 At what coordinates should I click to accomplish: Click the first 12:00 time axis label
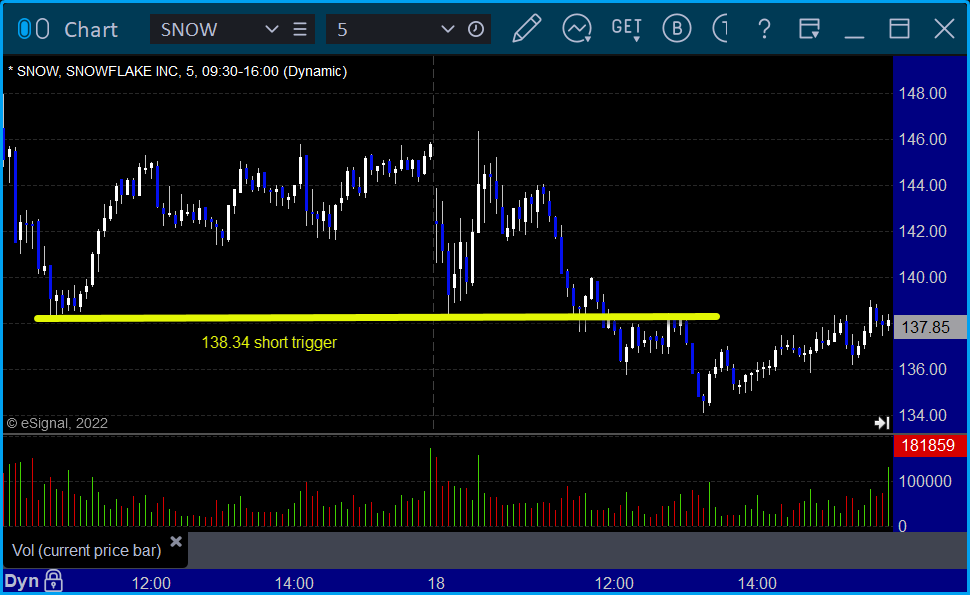coord(151,583)
